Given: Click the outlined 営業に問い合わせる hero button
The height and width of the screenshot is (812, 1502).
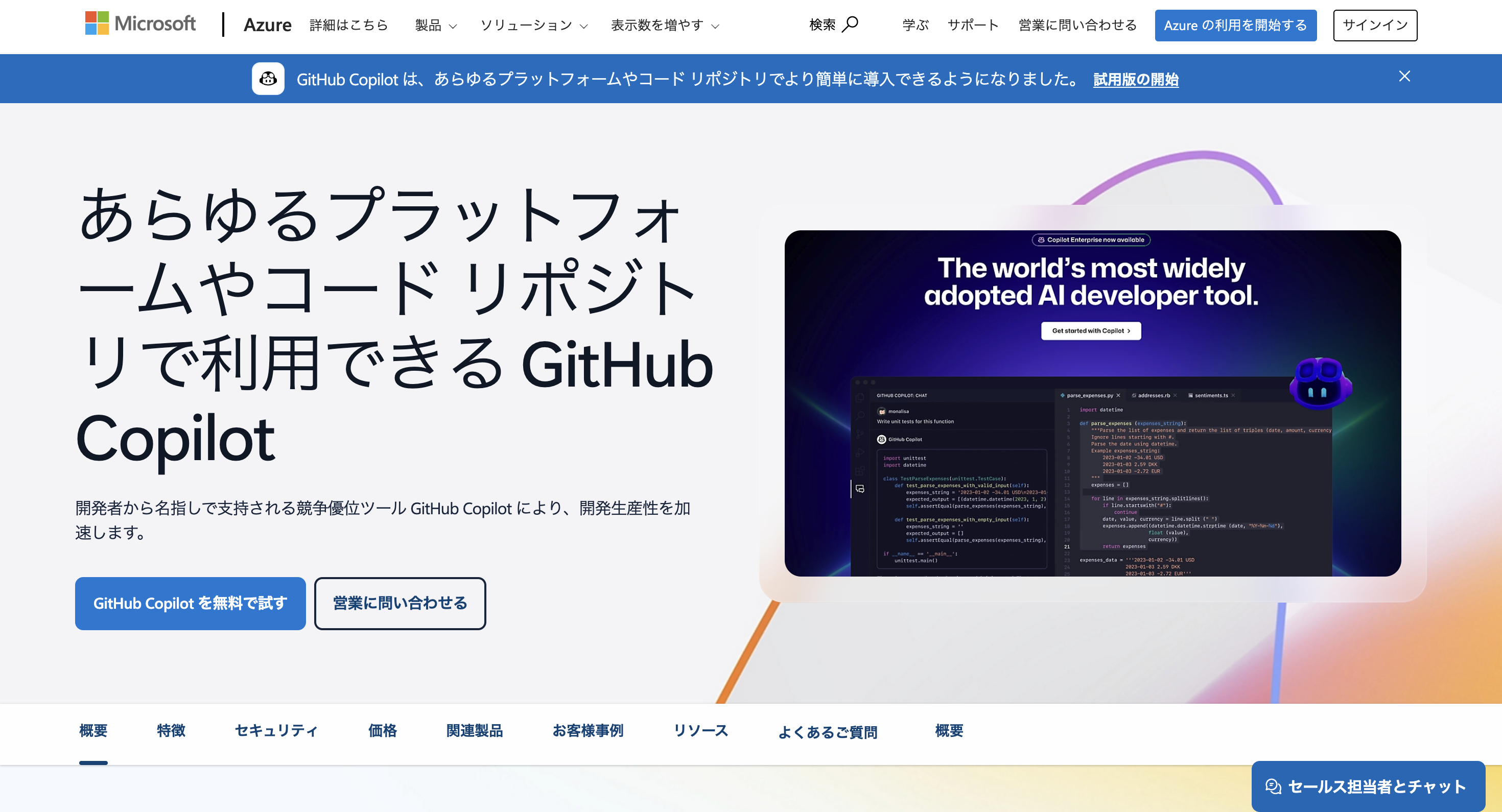Looking at the screenshot, I should click(400, 603).
